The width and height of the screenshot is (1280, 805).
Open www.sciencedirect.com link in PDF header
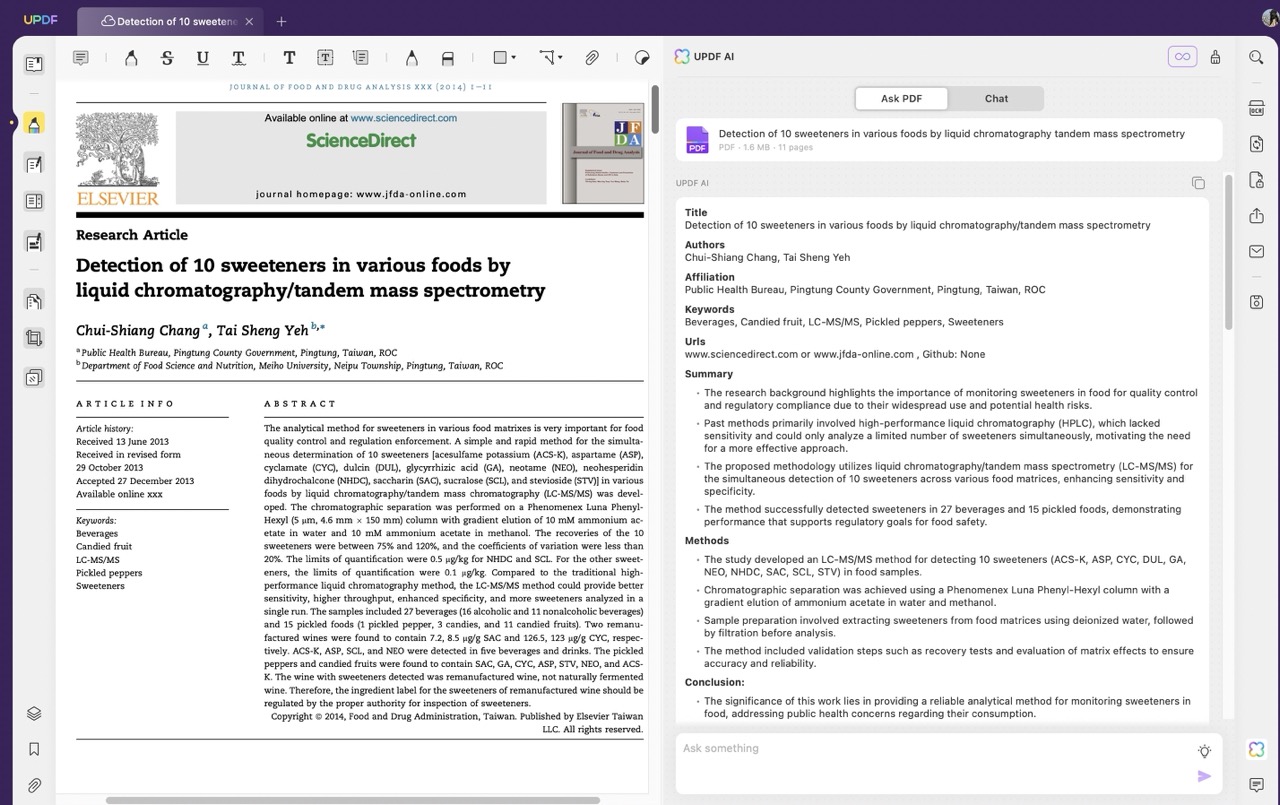point(404,118)
